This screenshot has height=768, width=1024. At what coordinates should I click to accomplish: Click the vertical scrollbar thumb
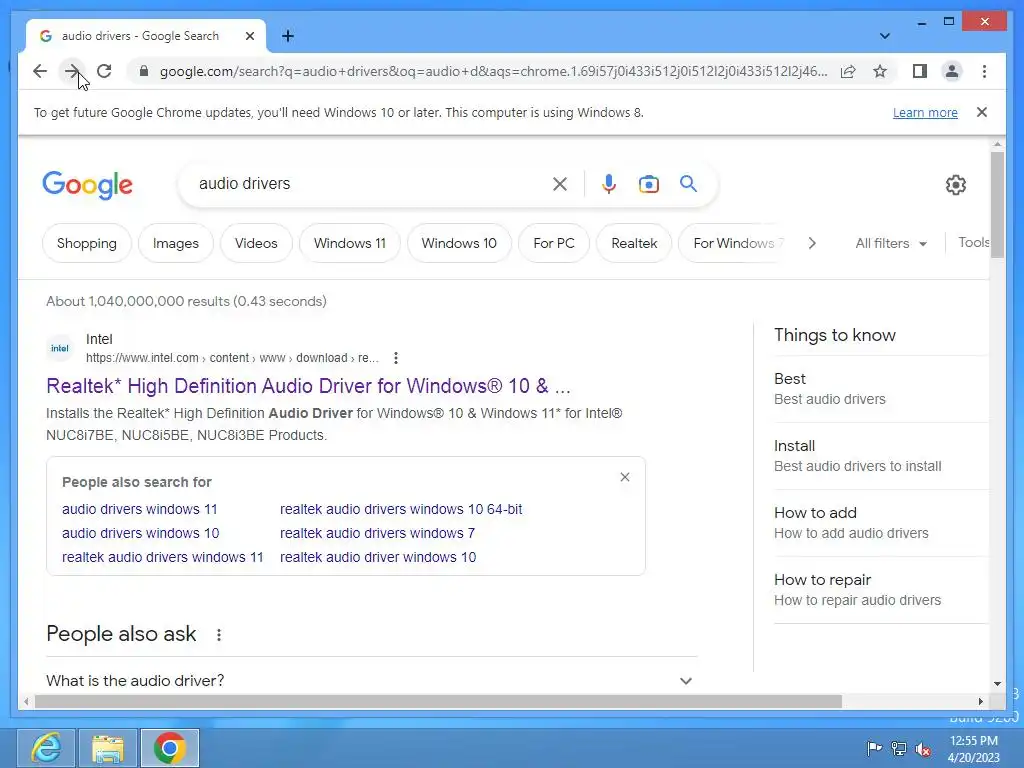pyautogui.click(x=997, y=204)
